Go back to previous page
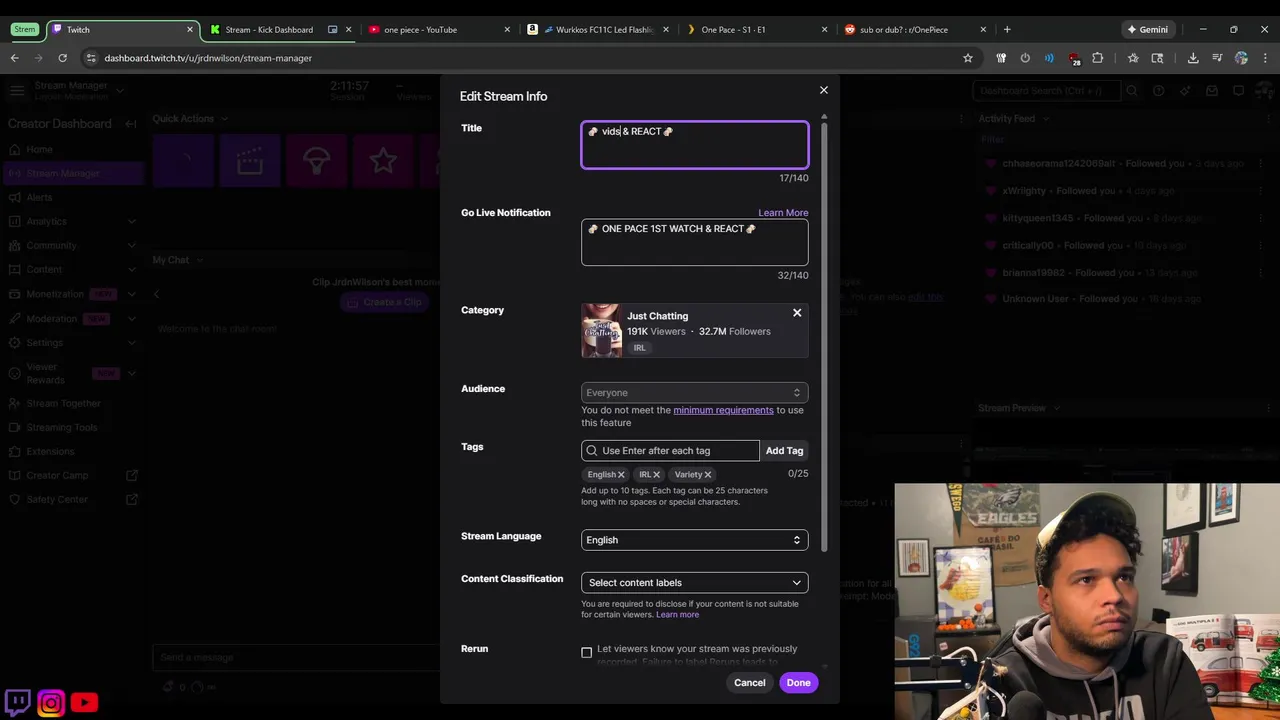The width and height of the screenshot is (1280, 720). (14, 58)
